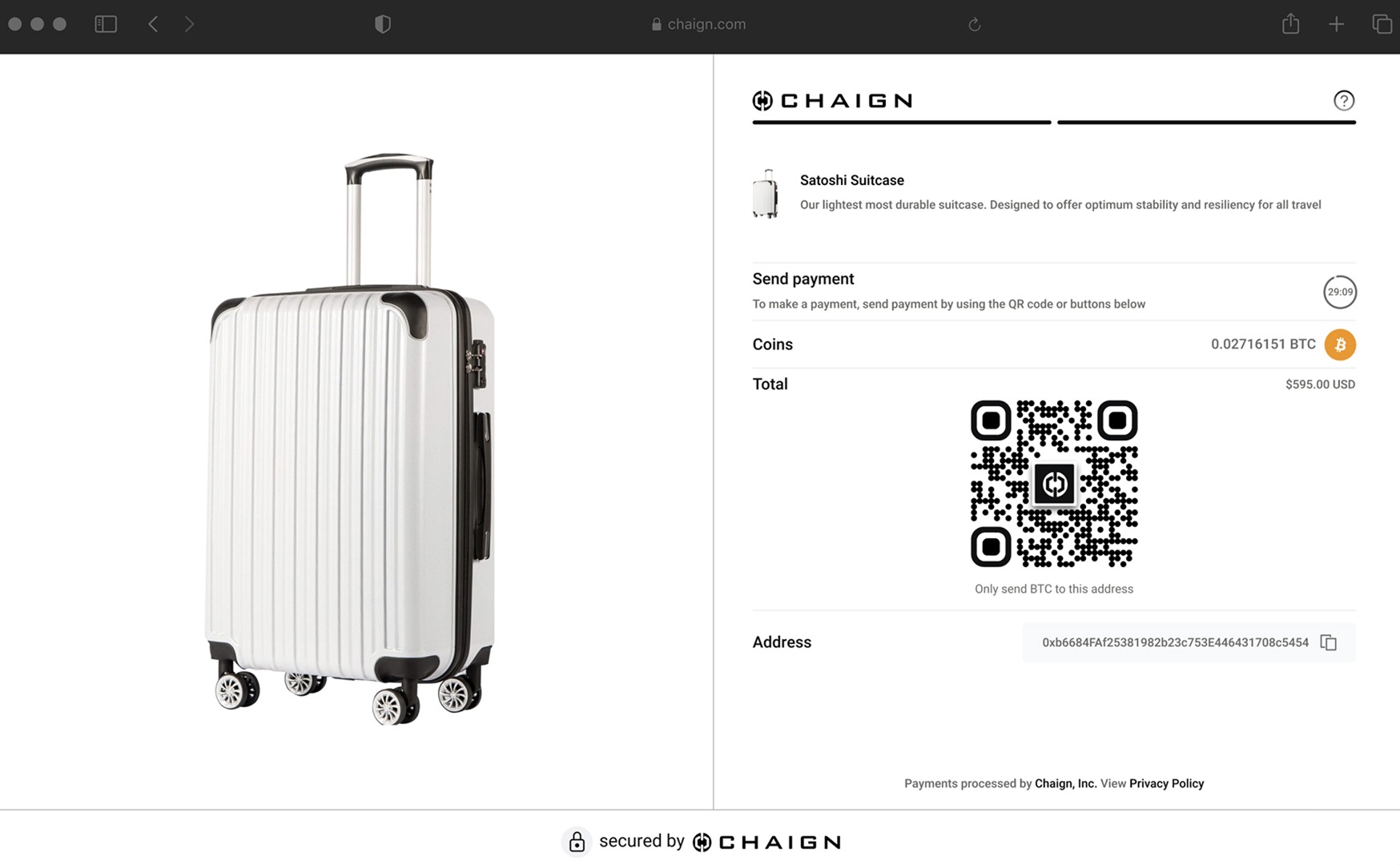Open the Chaign, Inc. link
Screen dimensions: 1400x865
point(1065,783)
